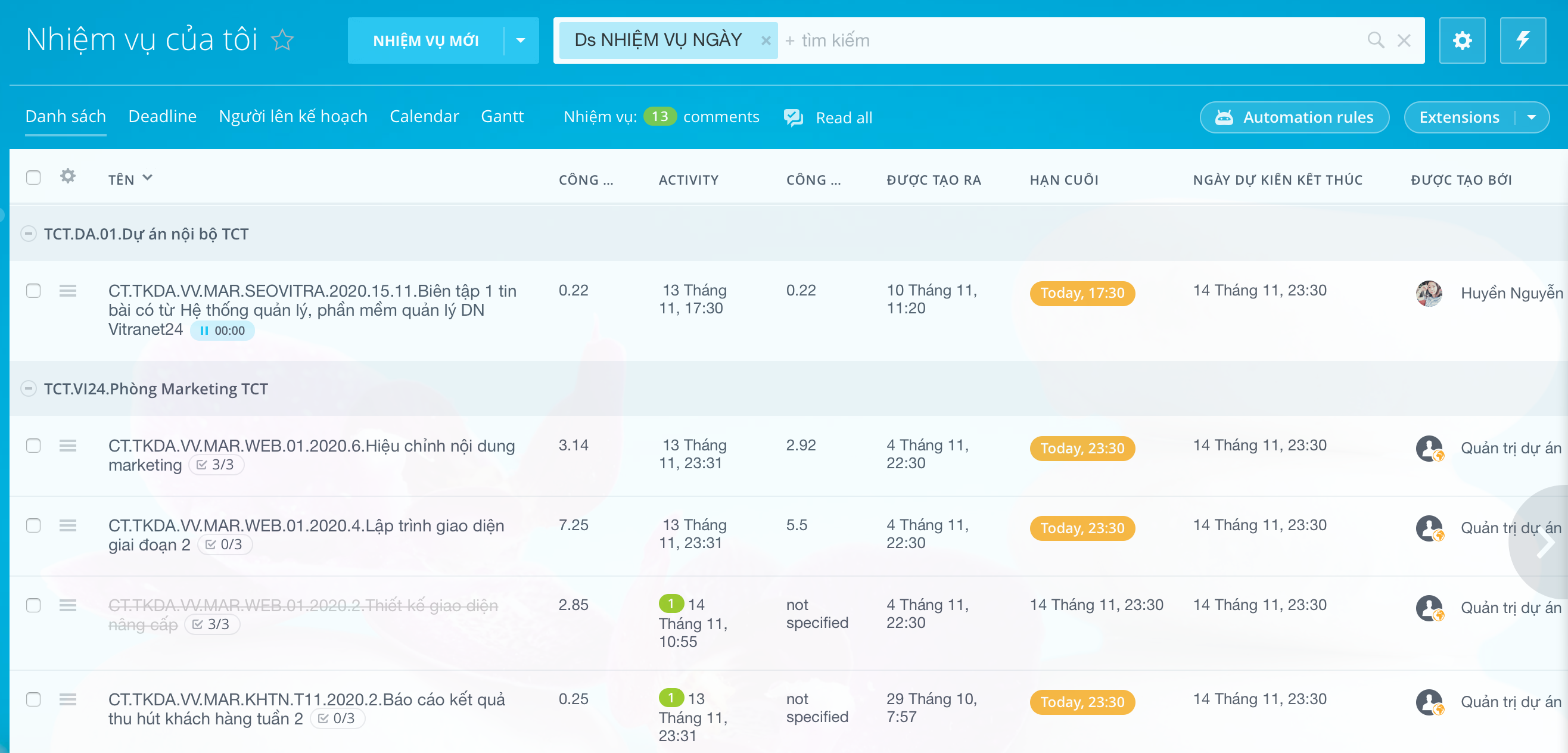The height and width of the screenshot is (753, 1568).
Task: Expand the Extensions dropdown
Action: click(1532, 117)
